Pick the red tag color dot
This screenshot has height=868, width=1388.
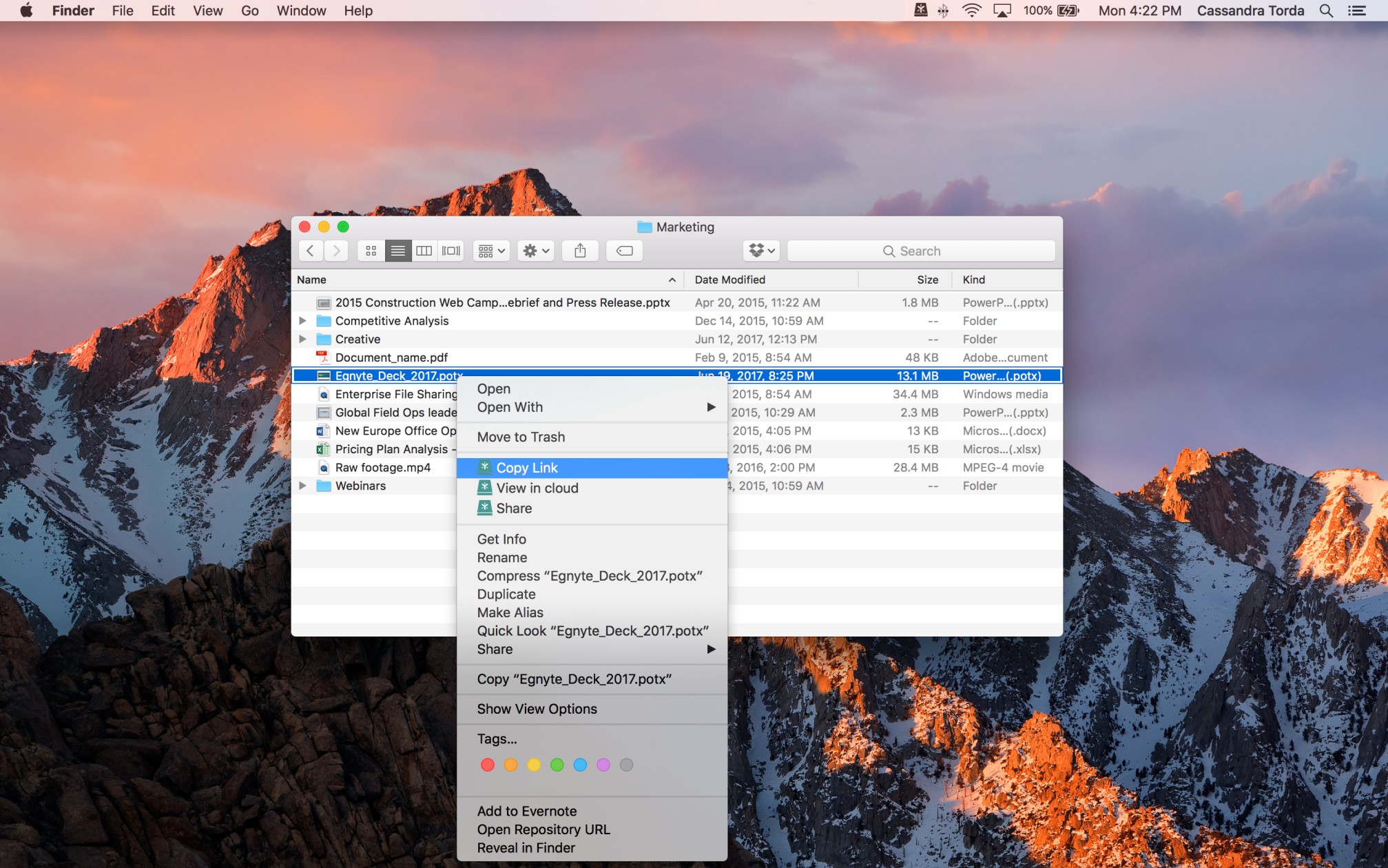488,765
